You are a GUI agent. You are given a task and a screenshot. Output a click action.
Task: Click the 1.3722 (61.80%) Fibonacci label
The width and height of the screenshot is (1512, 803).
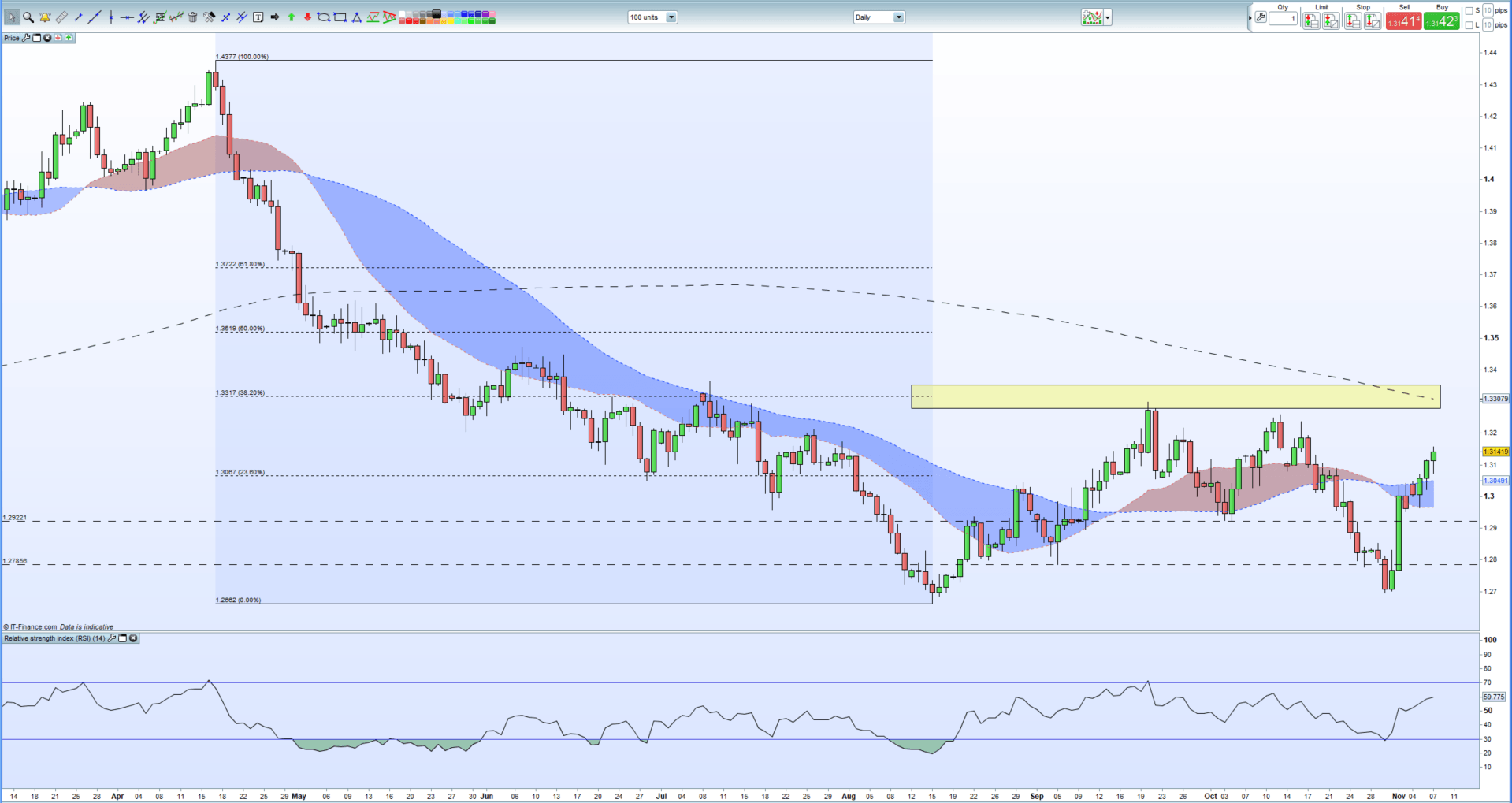(240, 264)
